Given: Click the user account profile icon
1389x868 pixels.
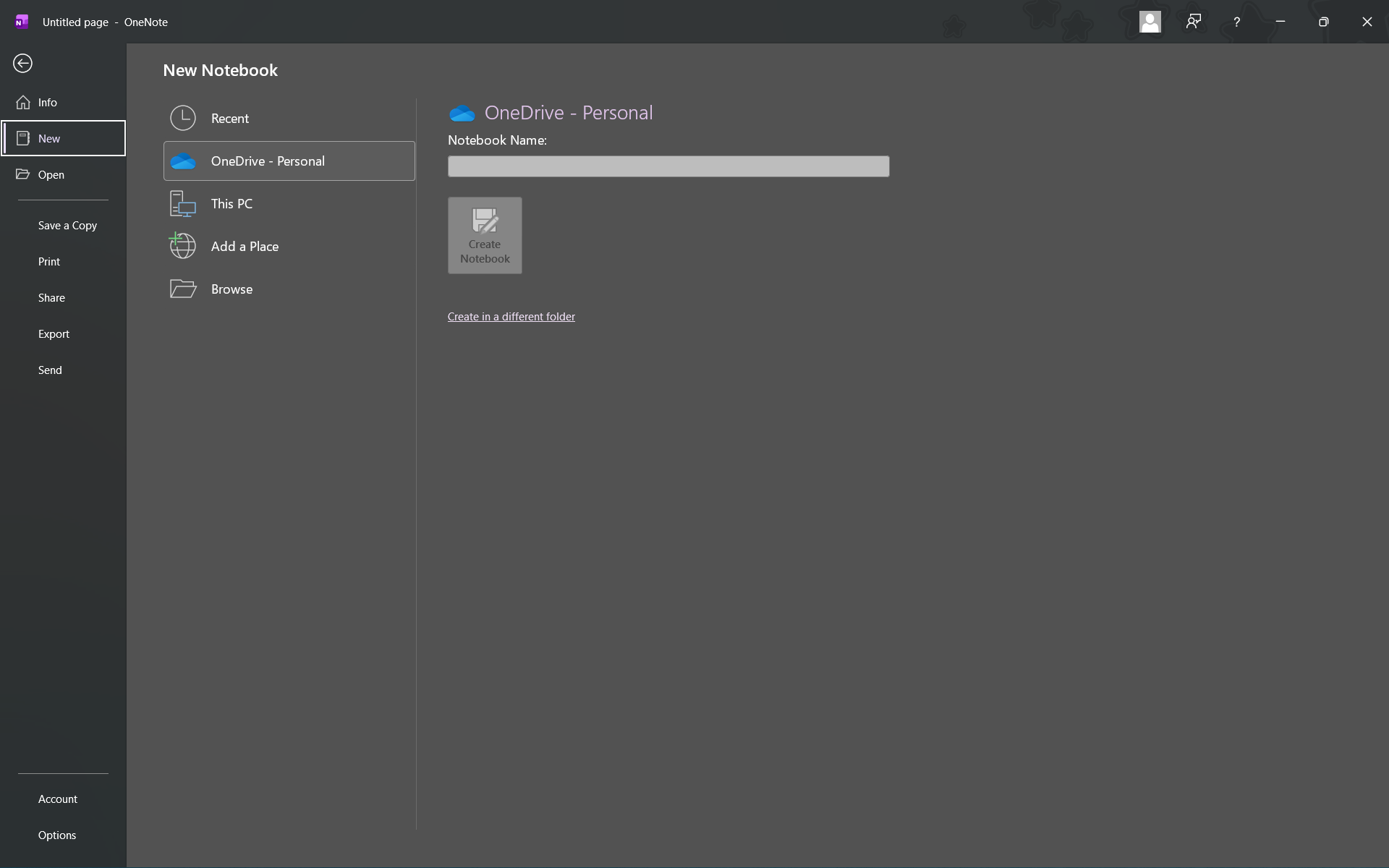Looking at the screenshot, I should coord(1150,22).
